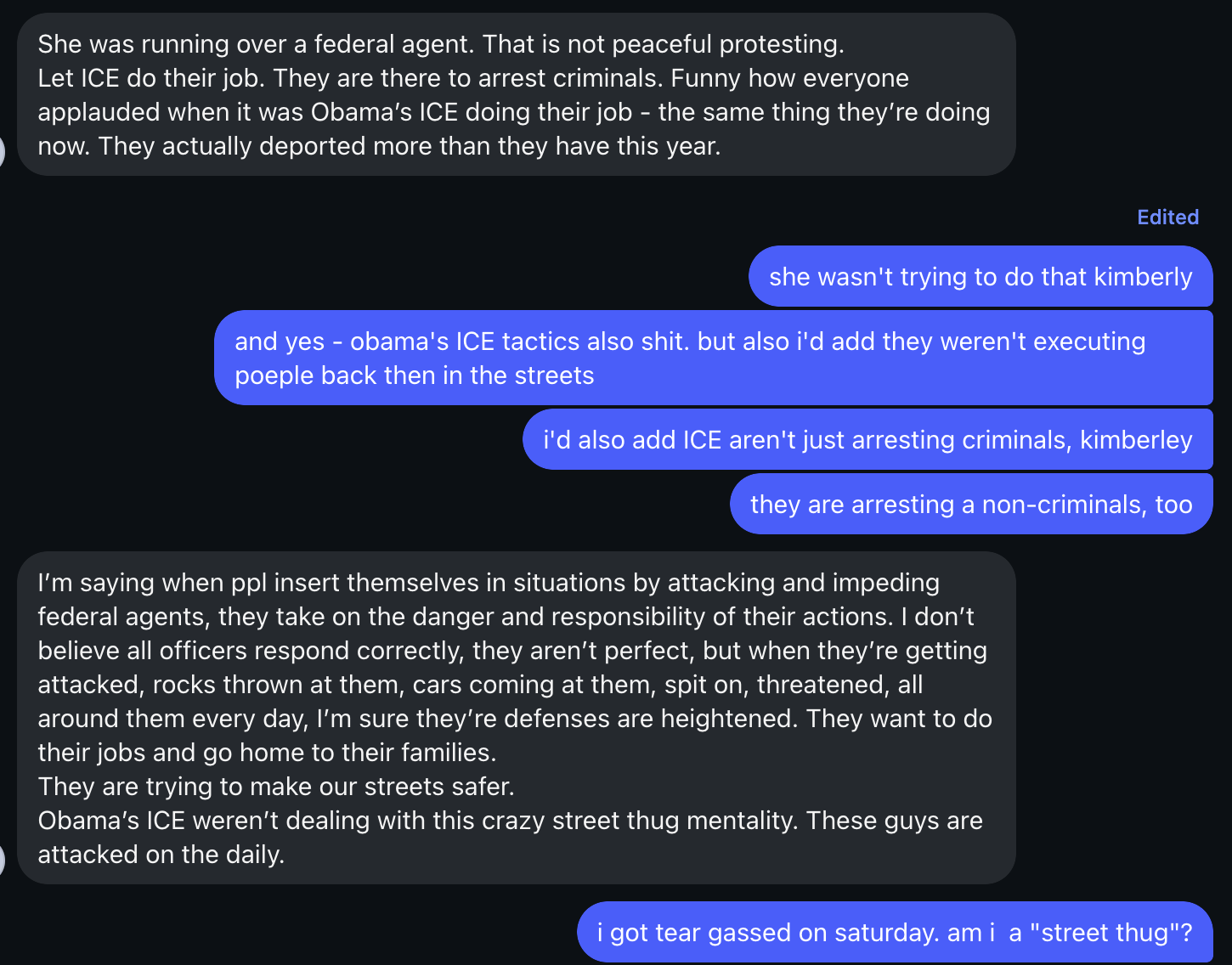The width and height of the screenshot is (1232, 965).
Task: Click the blue 'Edited' label
Action: pos(1167,217)
